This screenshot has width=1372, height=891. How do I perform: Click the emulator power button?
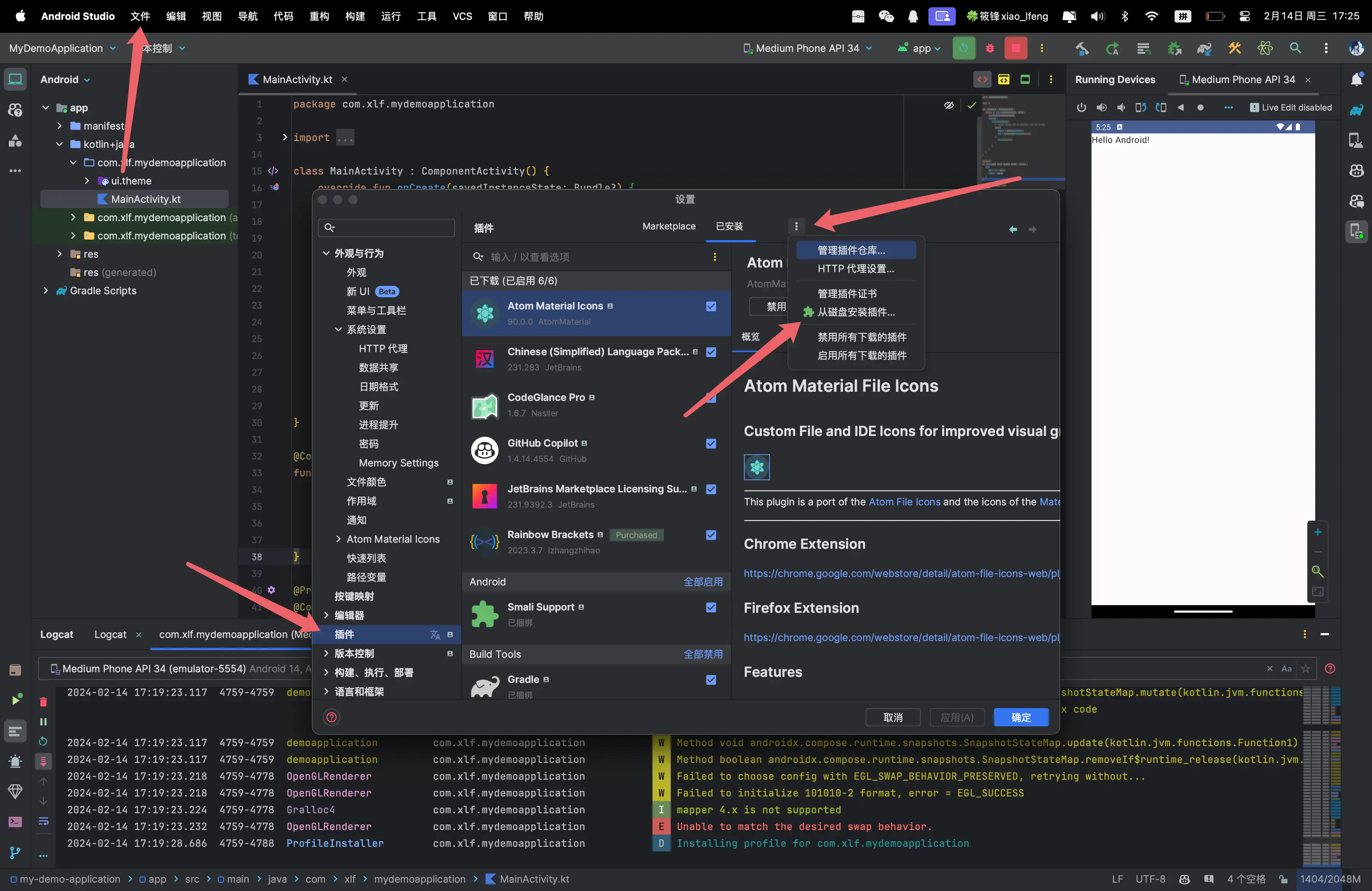pyautogui.click(x=1081, y=108)
